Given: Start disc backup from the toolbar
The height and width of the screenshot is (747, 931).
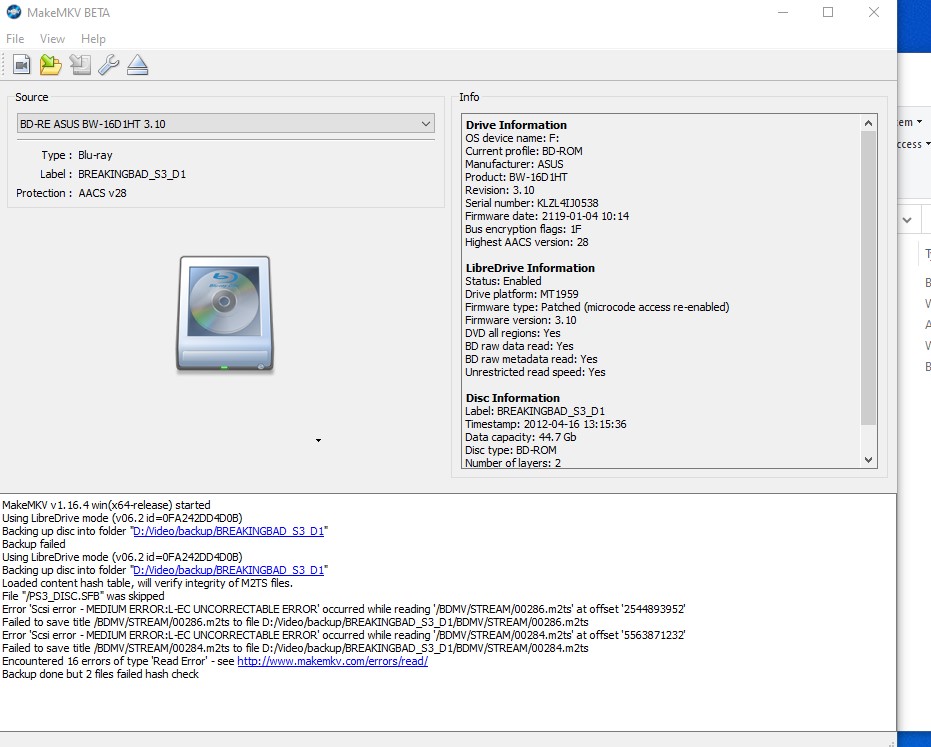Looking at the screenshot, I should (x=80, y=64).
